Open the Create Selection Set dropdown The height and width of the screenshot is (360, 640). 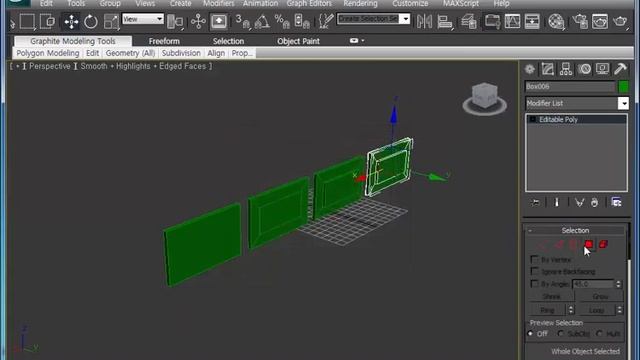click(x=405, y=19)
